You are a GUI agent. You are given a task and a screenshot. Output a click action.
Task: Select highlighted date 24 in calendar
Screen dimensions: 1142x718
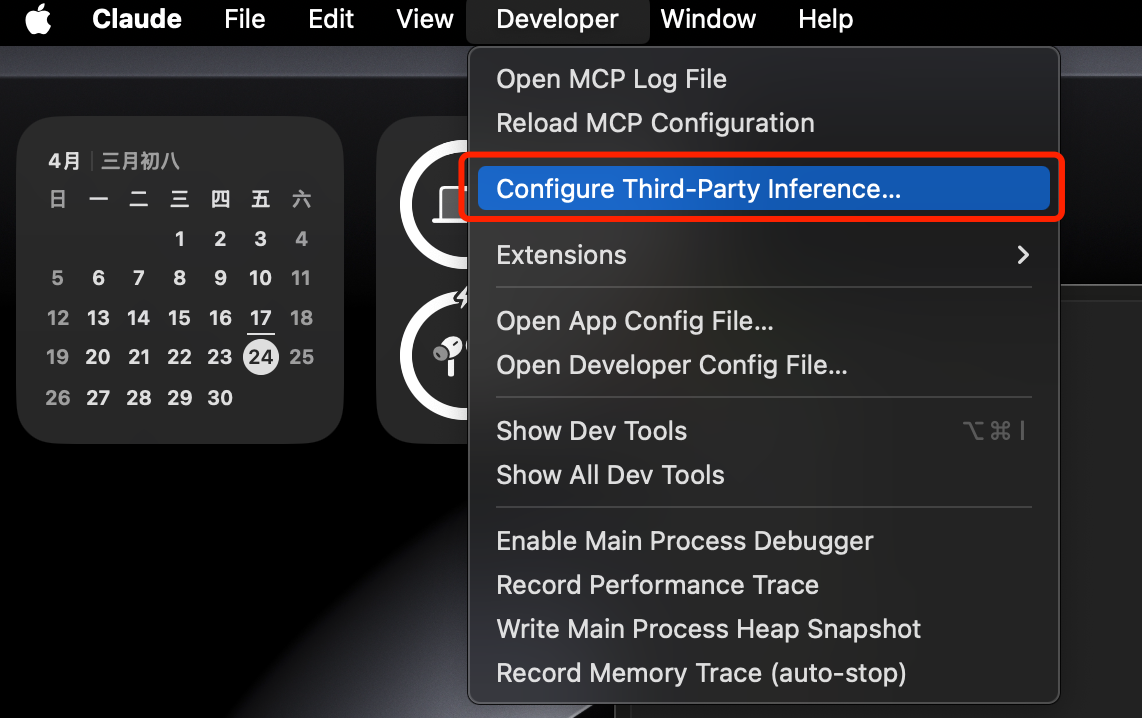261,357
